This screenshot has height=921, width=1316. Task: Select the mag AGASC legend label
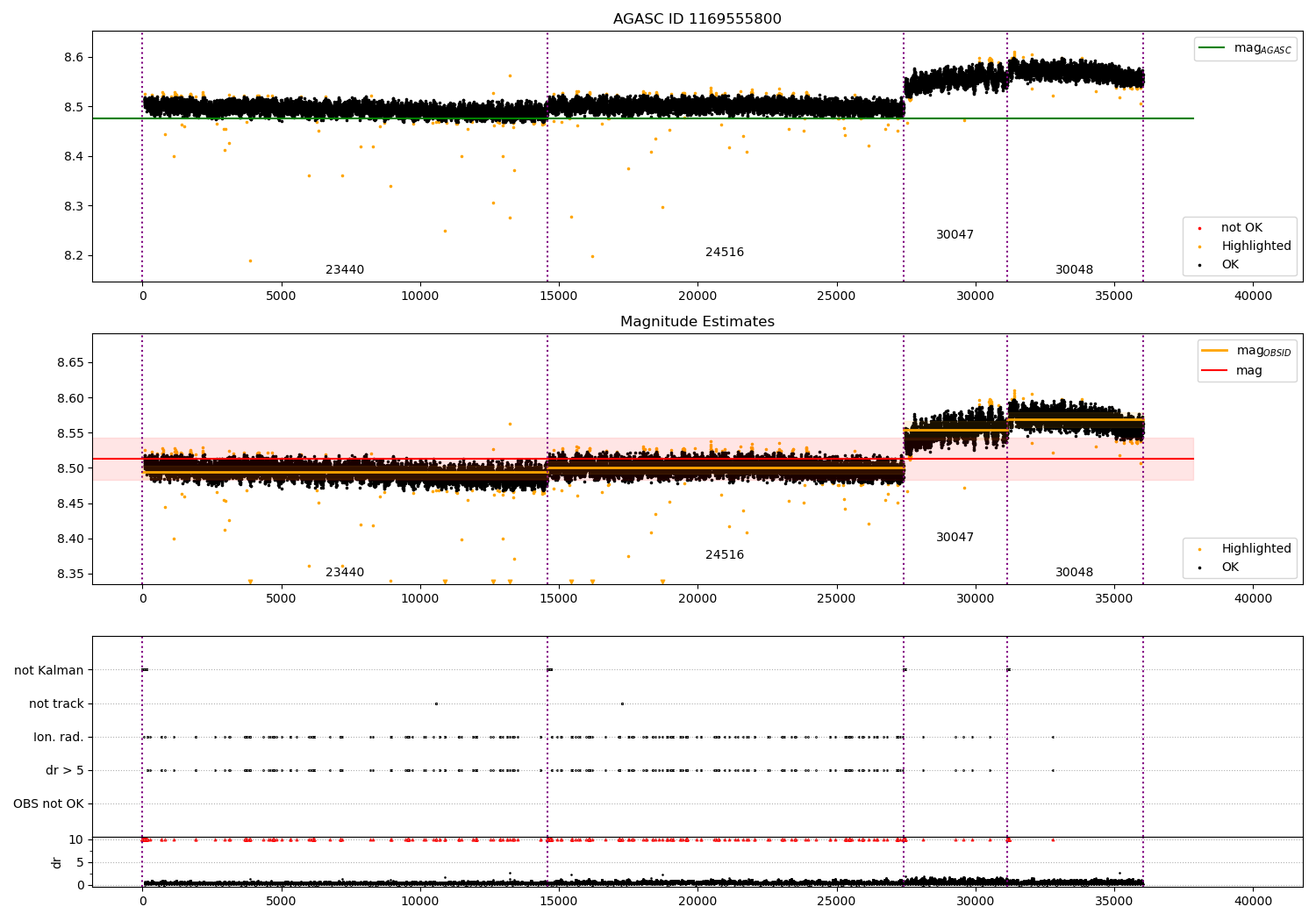click(x=1262, y=48)
